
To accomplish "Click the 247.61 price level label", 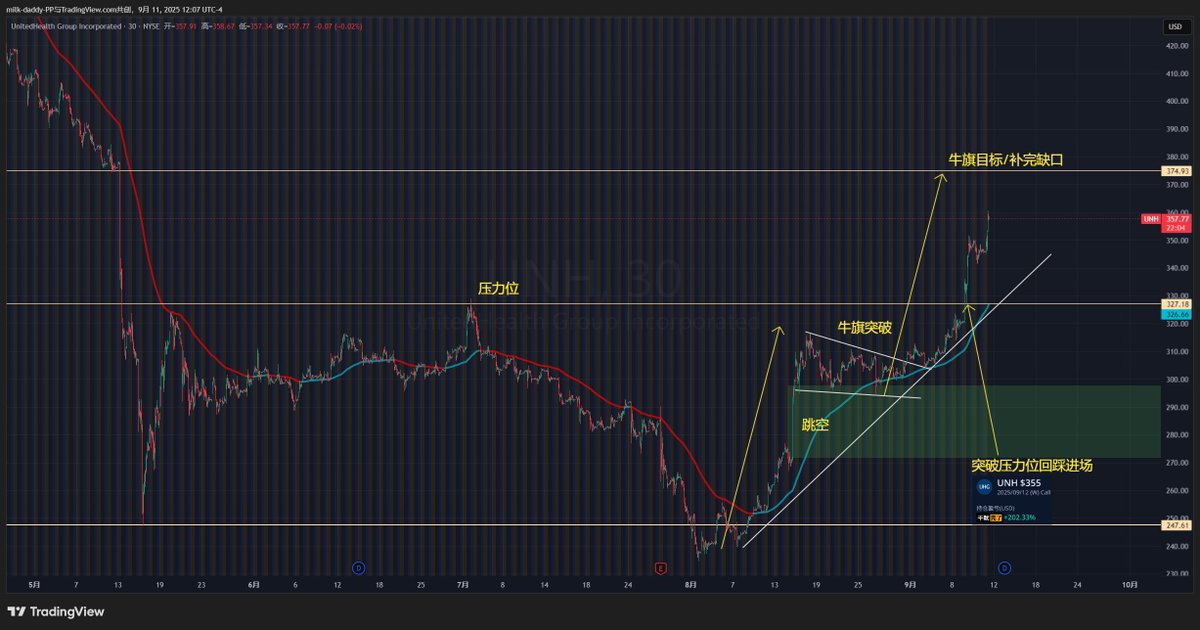I will pos(1177,525).
